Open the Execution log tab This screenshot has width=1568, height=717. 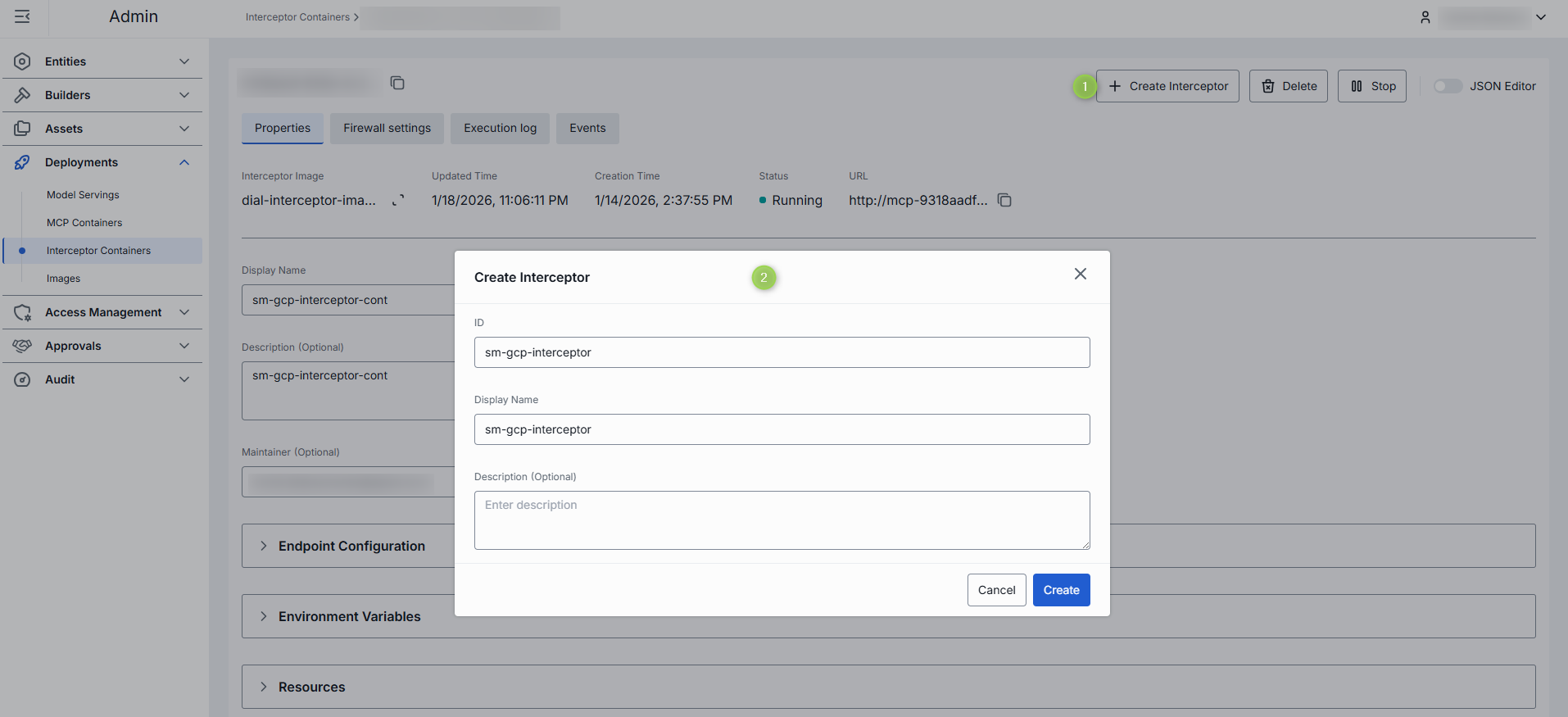[x=500, y=129]
